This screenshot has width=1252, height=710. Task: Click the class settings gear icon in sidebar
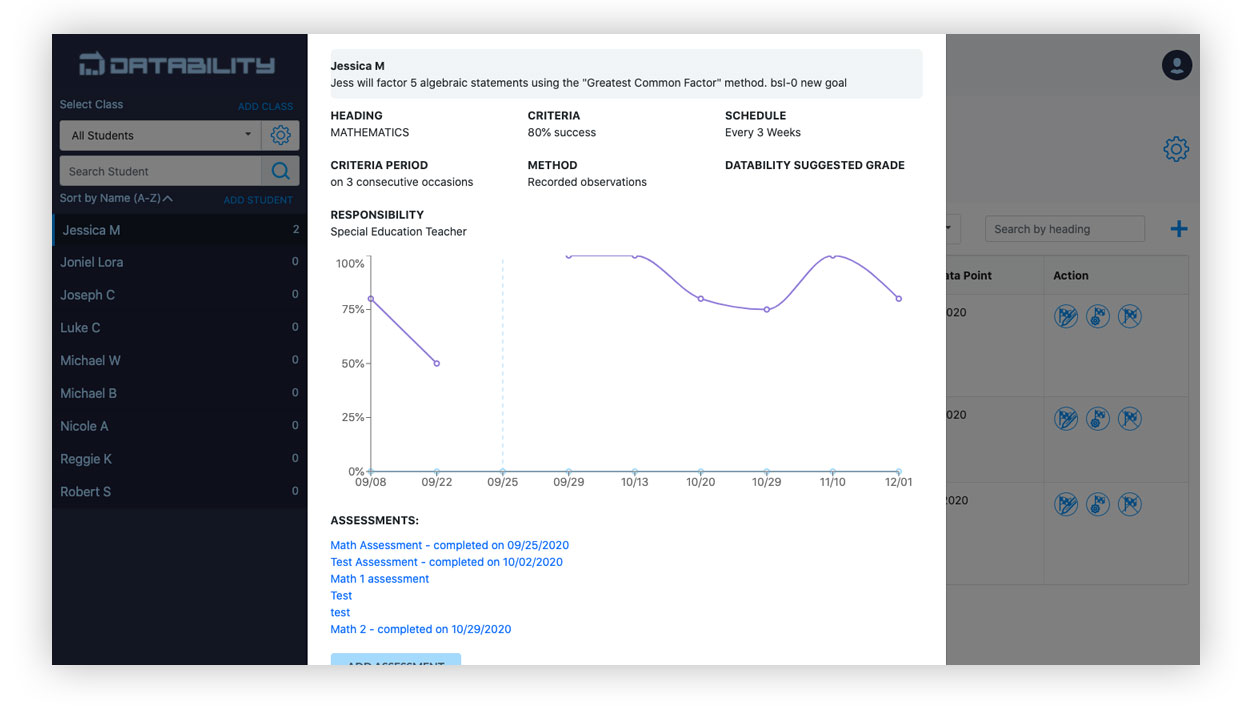coord(280,135)
